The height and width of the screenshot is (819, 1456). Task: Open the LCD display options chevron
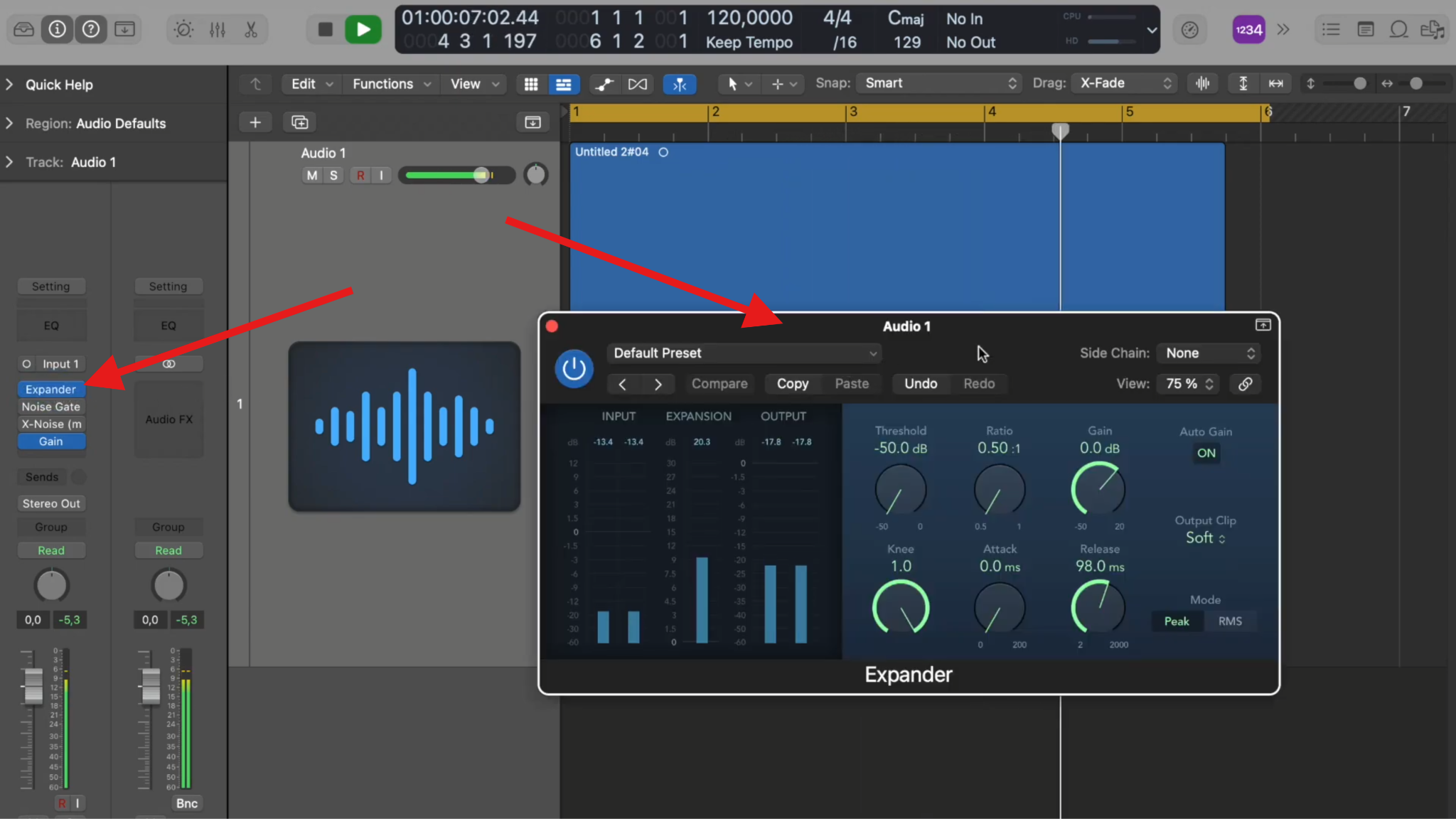click(1152, 30)
